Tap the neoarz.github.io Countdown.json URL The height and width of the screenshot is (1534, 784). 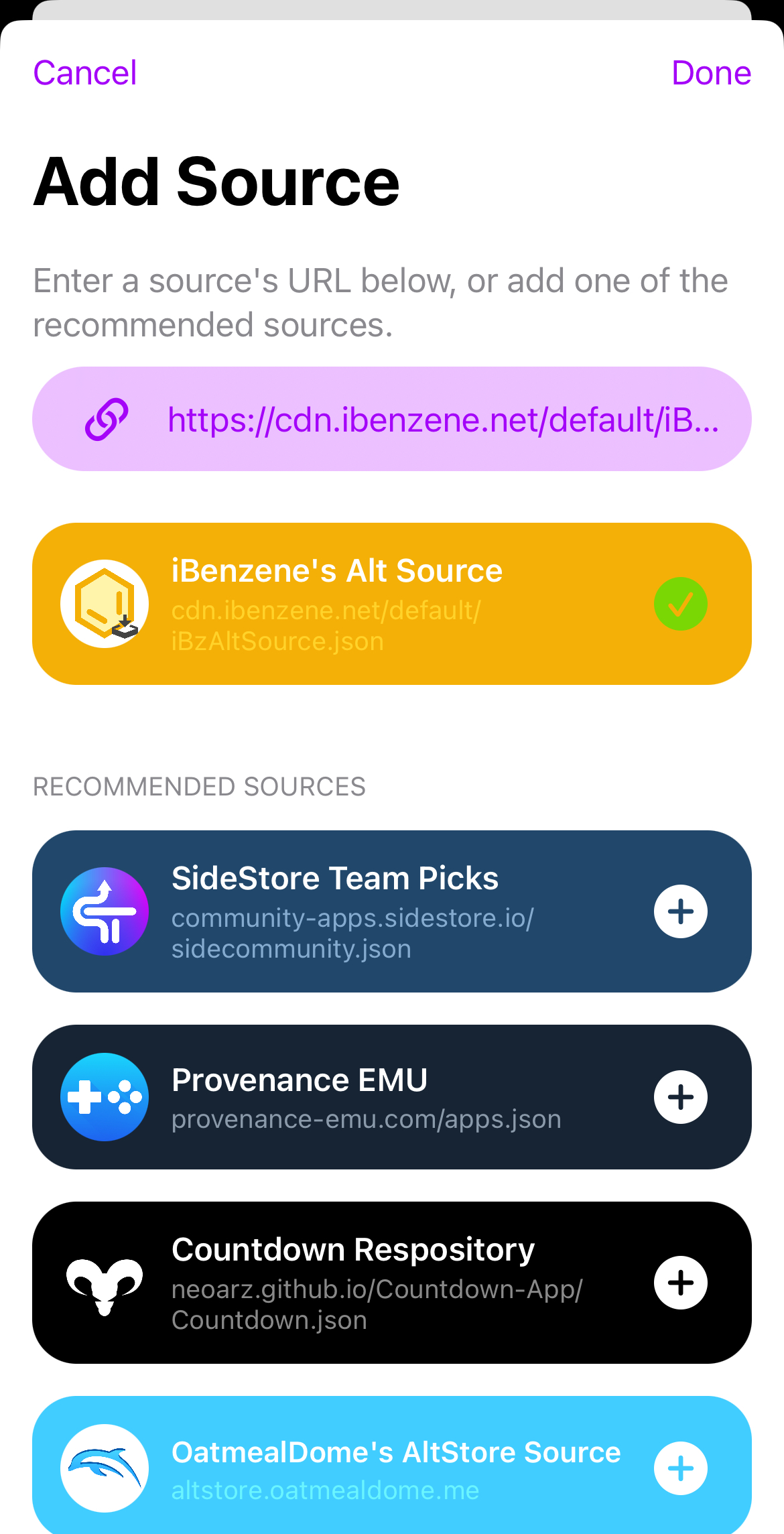pos(377,1305)
